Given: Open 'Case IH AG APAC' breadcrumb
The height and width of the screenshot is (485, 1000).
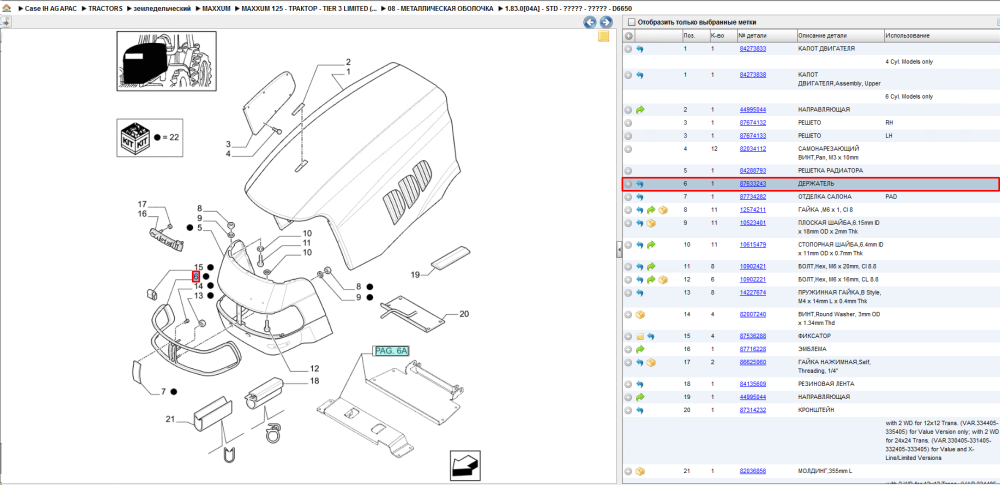Looking at the screenshot, I should [51, 9].
